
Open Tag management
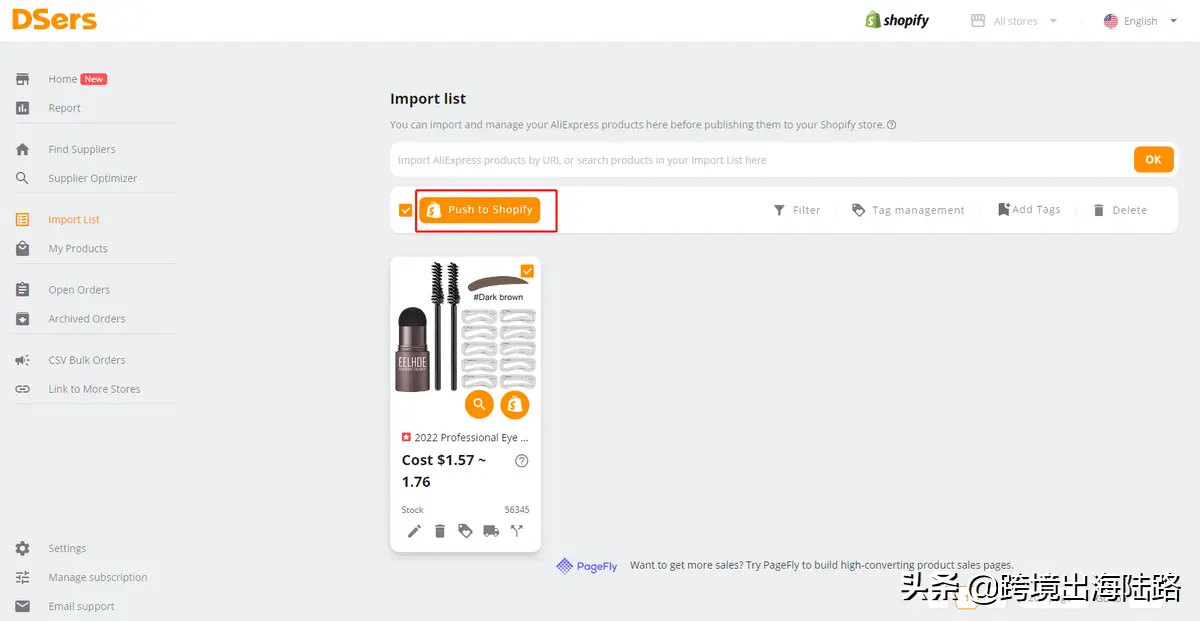(x=908, y=210)
